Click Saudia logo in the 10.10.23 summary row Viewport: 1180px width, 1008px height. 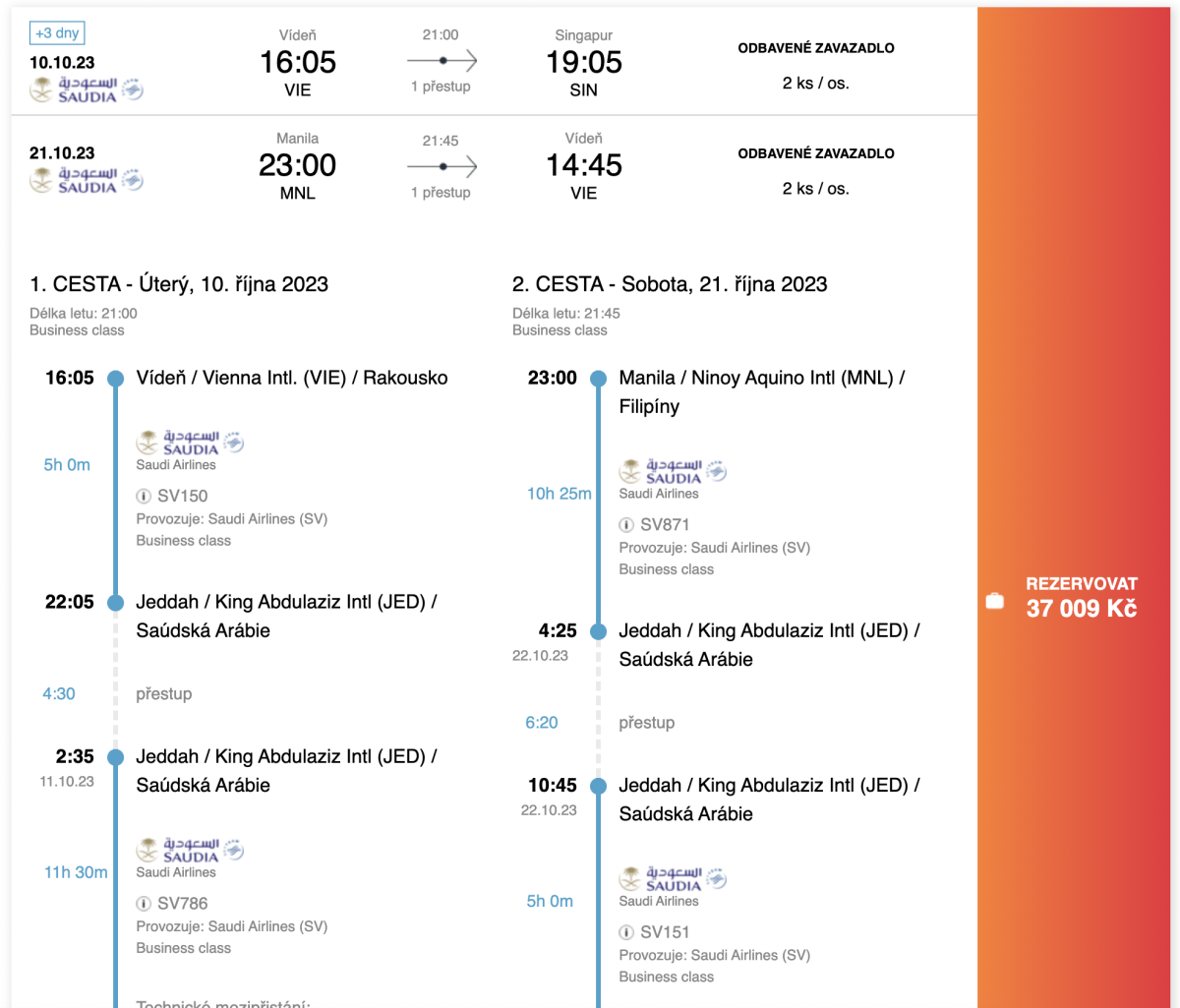point(87,89)
